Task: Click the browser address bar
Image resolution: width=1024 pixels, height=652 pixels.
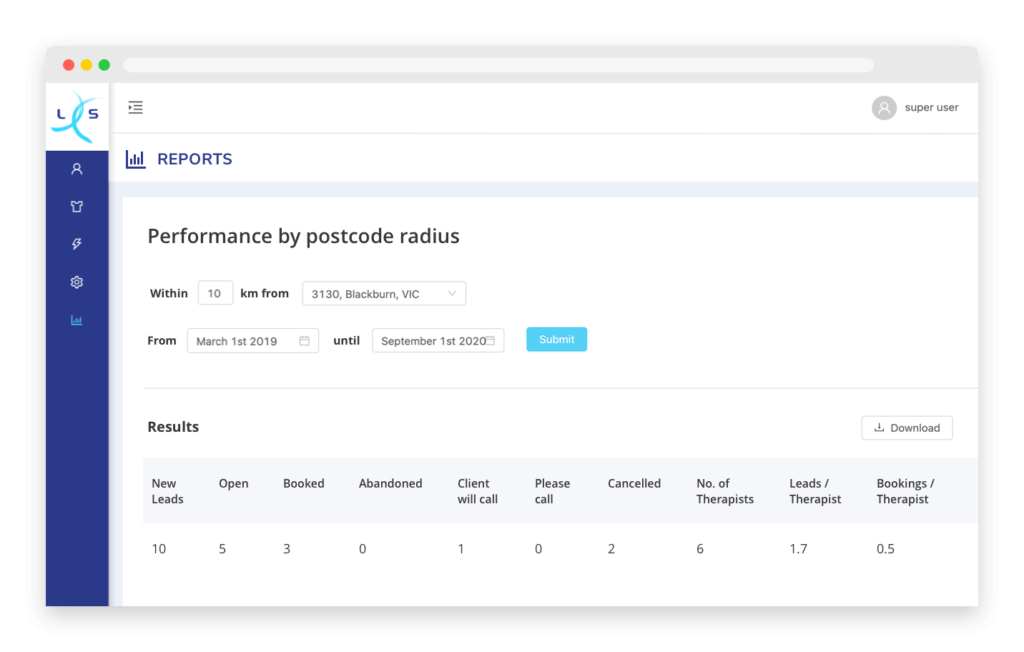Action: [498, 65]
